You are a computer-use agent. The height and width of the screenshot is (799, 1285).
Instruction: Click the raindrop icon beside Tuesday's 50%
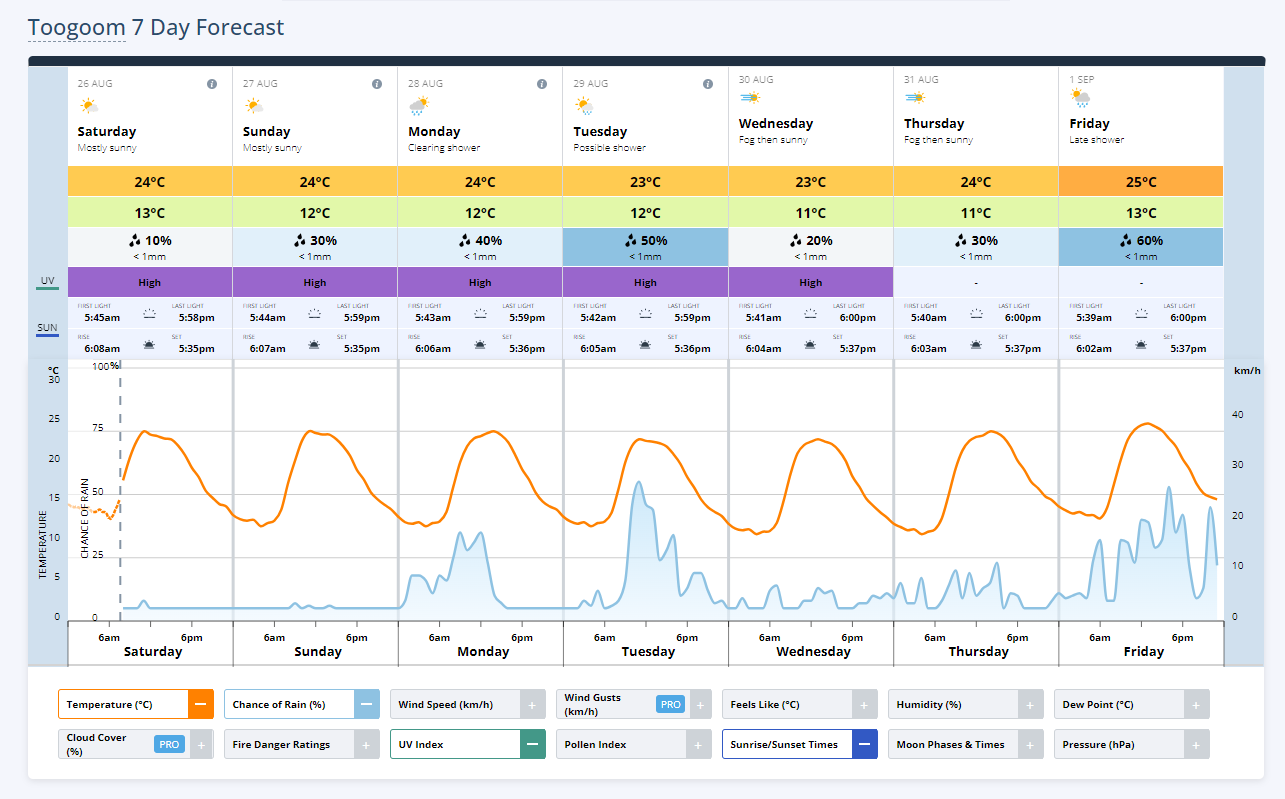(630, 240)
